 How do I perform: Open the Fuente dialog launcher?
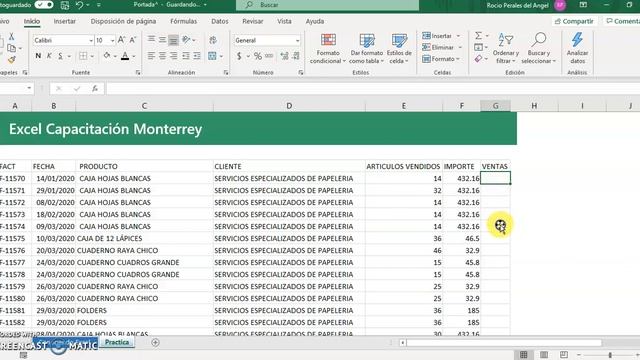(x=138, y=72)
